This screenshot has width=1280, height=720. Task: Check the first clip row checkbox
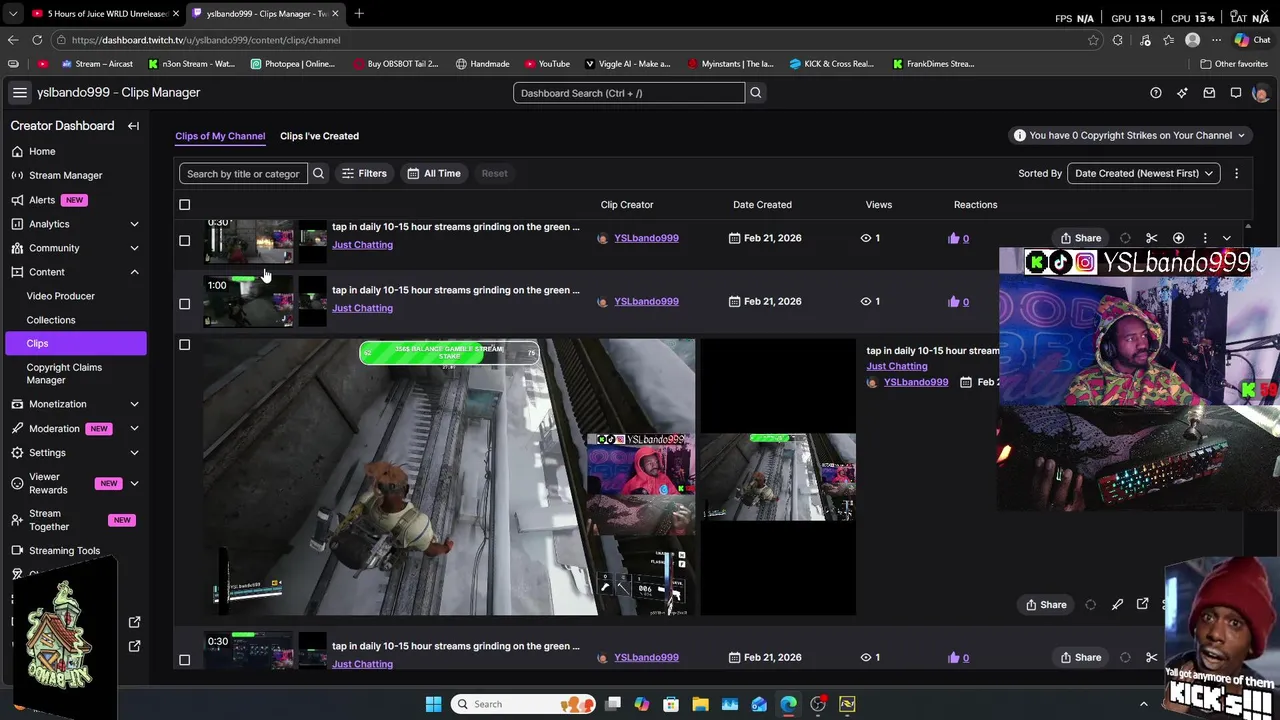[x=184, y=240]
